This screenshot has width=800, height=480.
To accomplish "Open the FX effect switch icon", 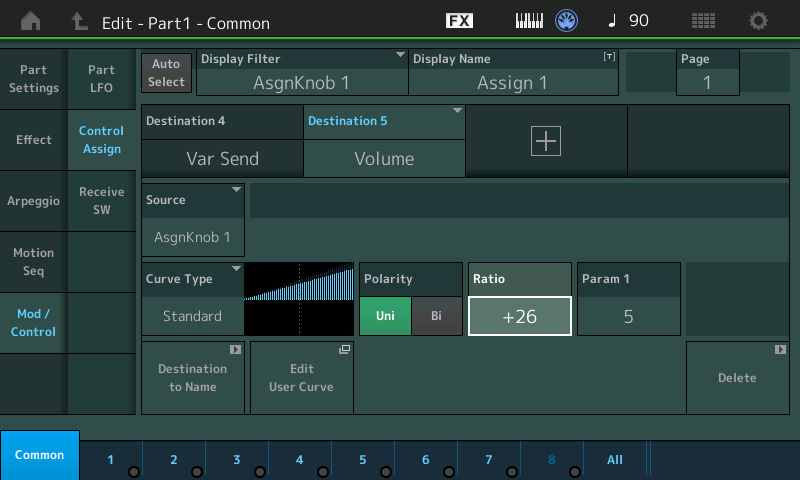I will [459, 21].
